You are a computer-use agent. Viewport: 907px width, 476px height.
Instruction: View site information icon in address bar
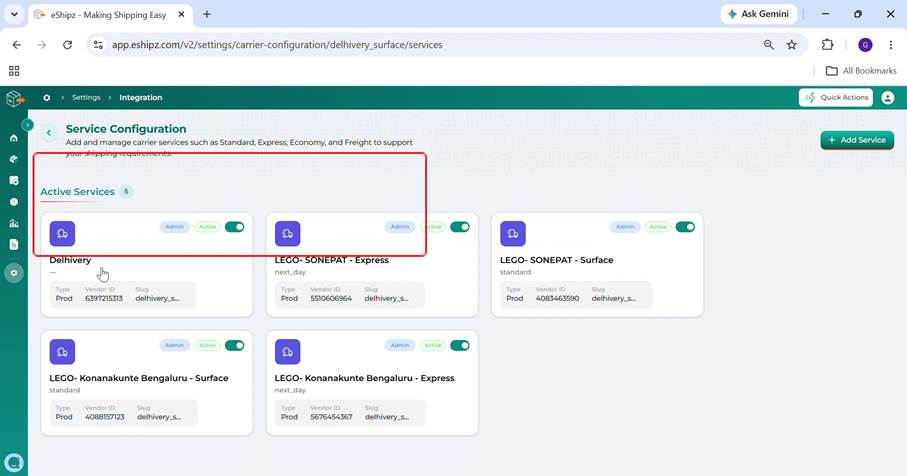click(x=98, y=45)
